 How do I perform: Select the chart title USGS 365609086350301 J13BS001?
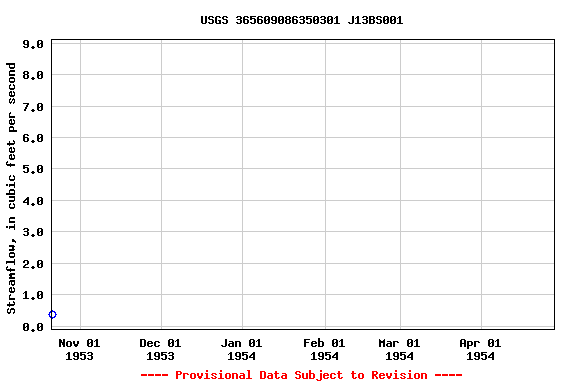point(302,20)
